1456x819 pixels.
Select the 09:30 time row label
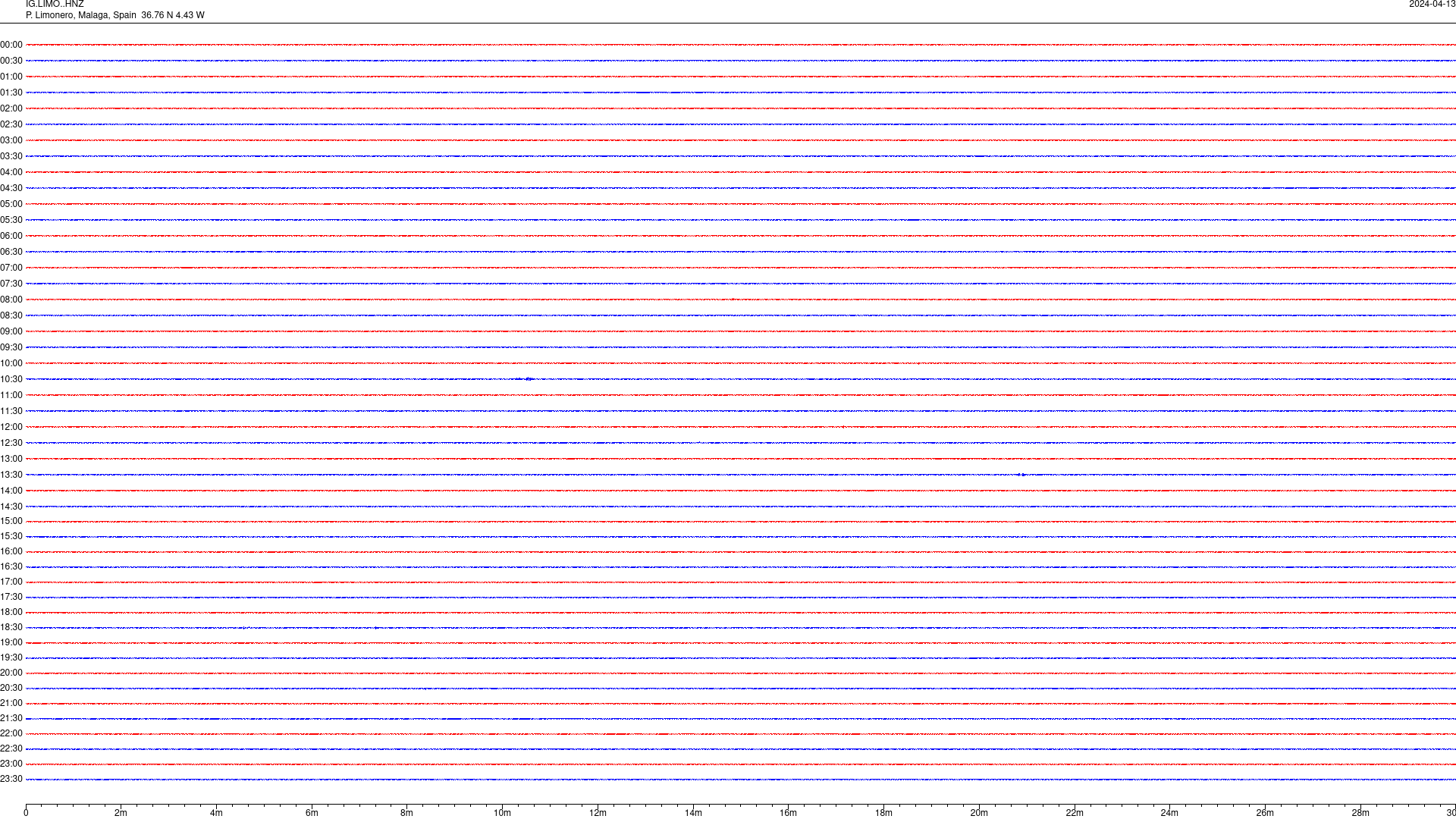click(x=11, y=347)
